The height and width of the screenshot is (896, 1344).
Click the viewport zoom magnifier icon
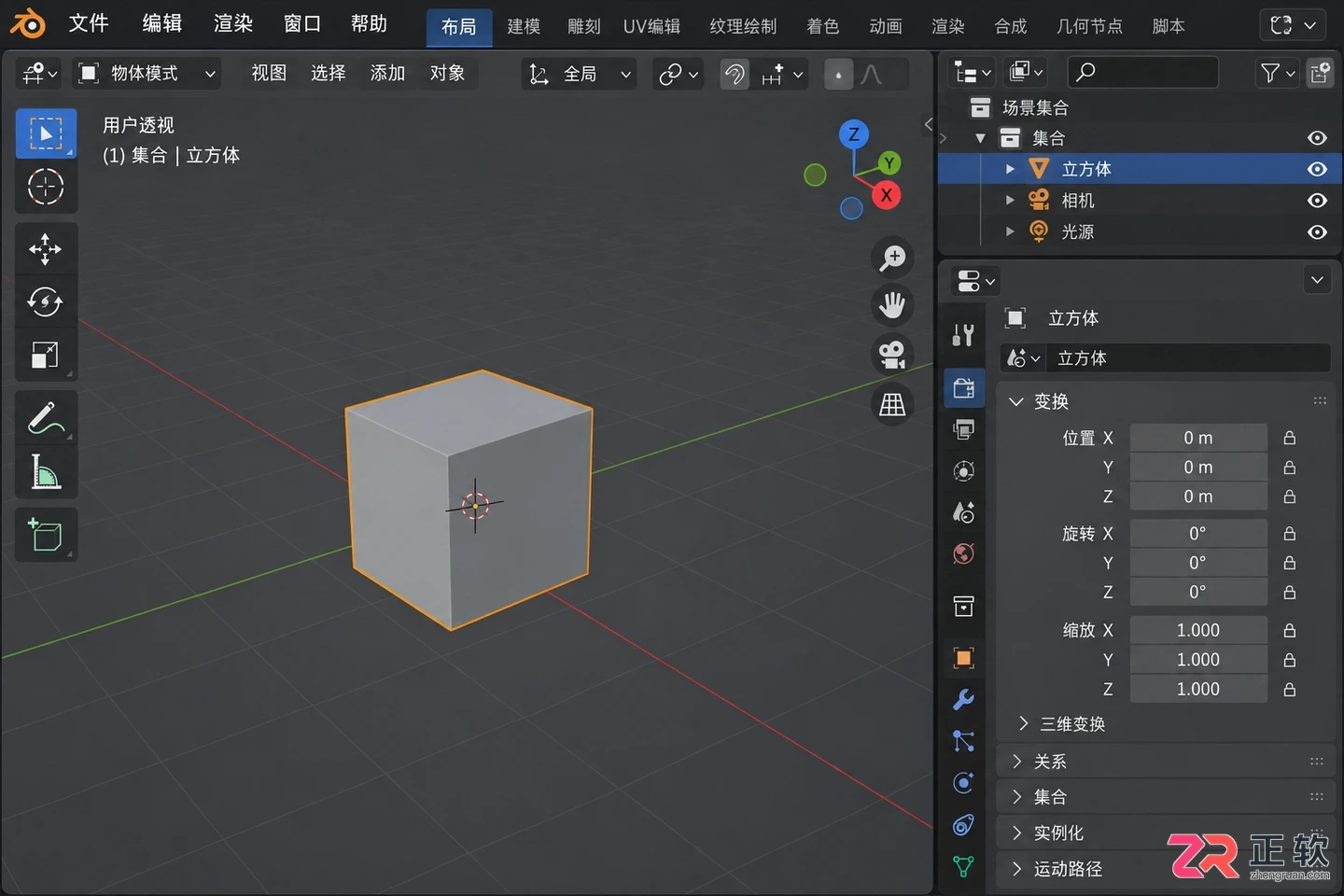892,258
